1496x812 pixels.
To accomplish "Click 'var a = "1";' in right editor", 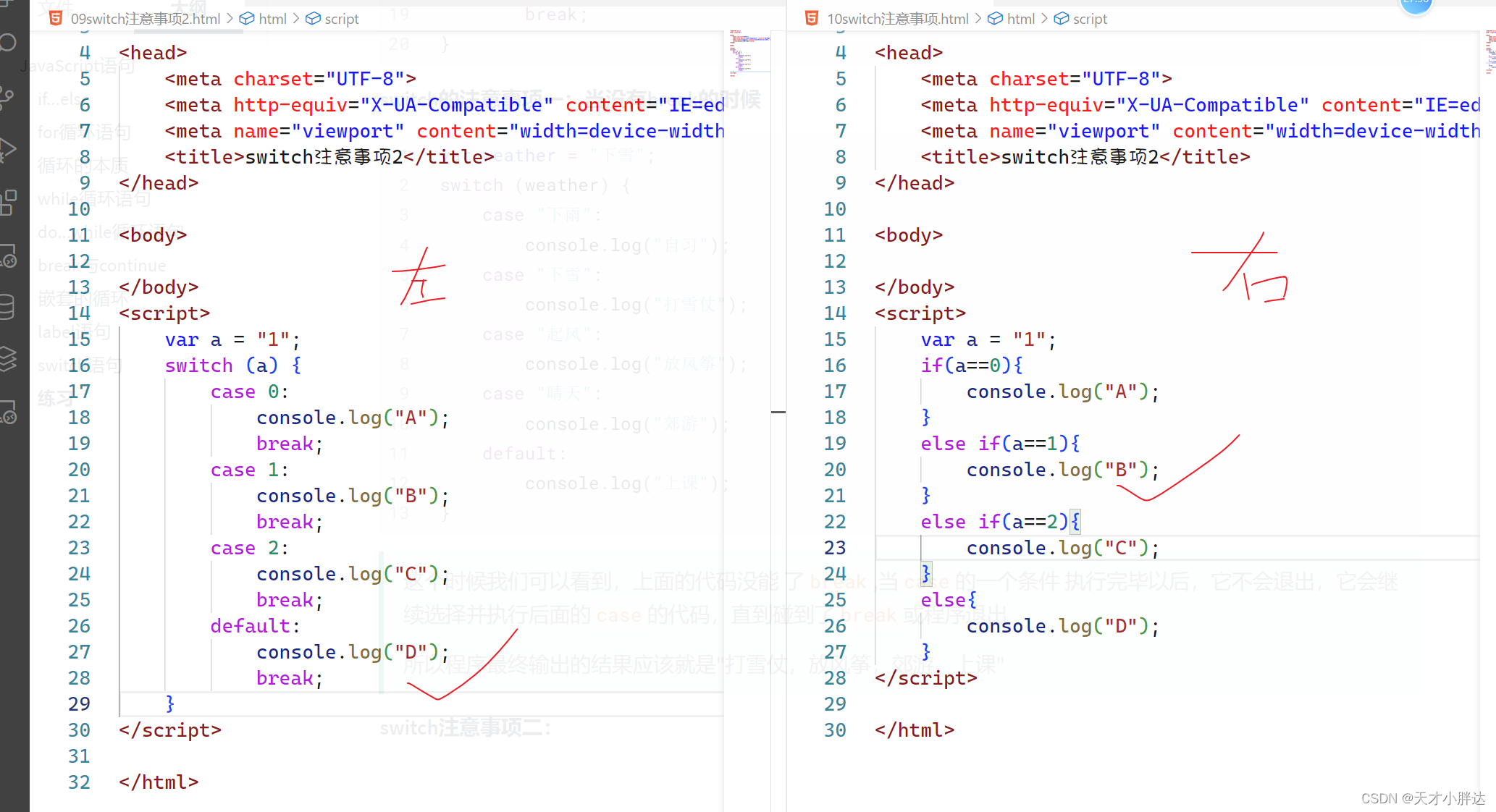I will pos(988,339).
